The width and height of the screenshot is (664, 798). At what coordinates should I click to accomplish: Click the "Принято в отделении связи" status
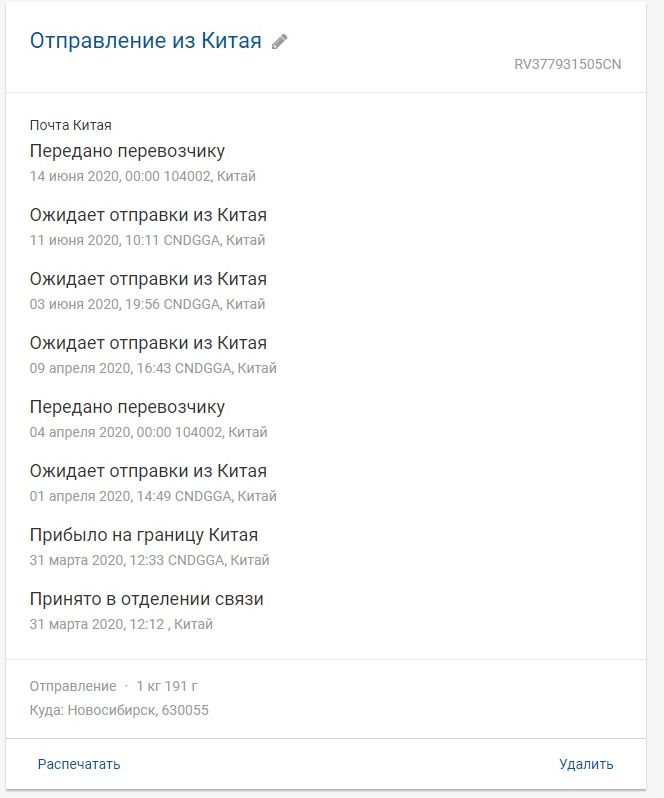click(147, 599)
